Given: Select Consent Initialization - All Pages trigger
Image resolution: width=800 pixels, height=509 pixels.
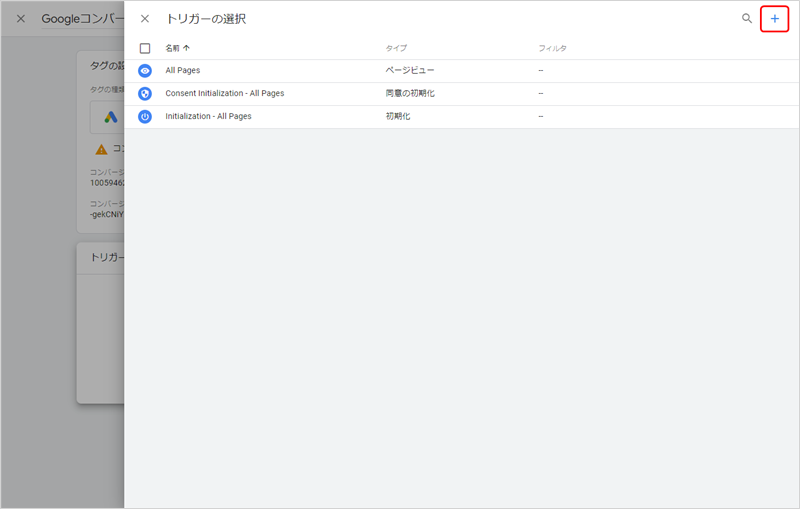Looking at the screenshot, I should tap(462, 94).
